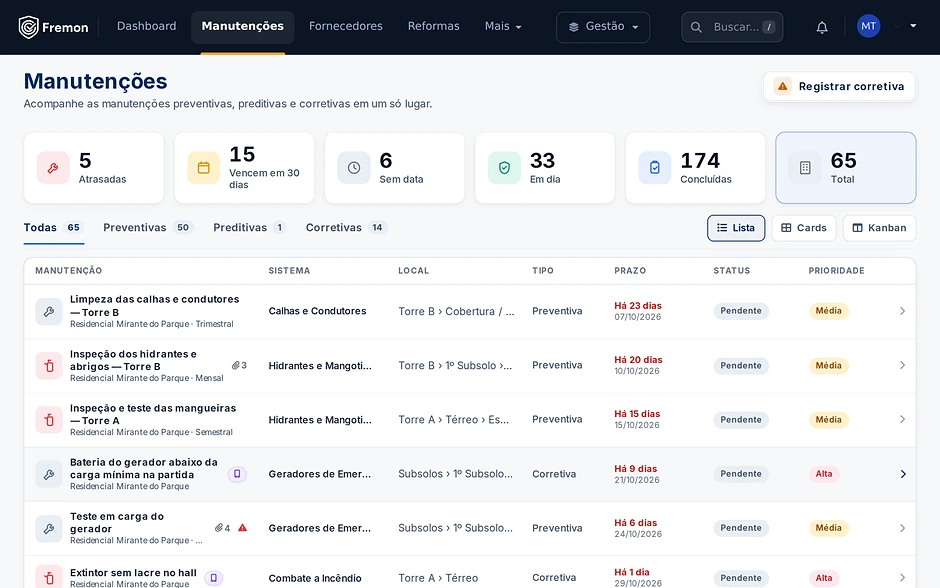Click the layers icon in Gestão button

click(x=573, y=27)
